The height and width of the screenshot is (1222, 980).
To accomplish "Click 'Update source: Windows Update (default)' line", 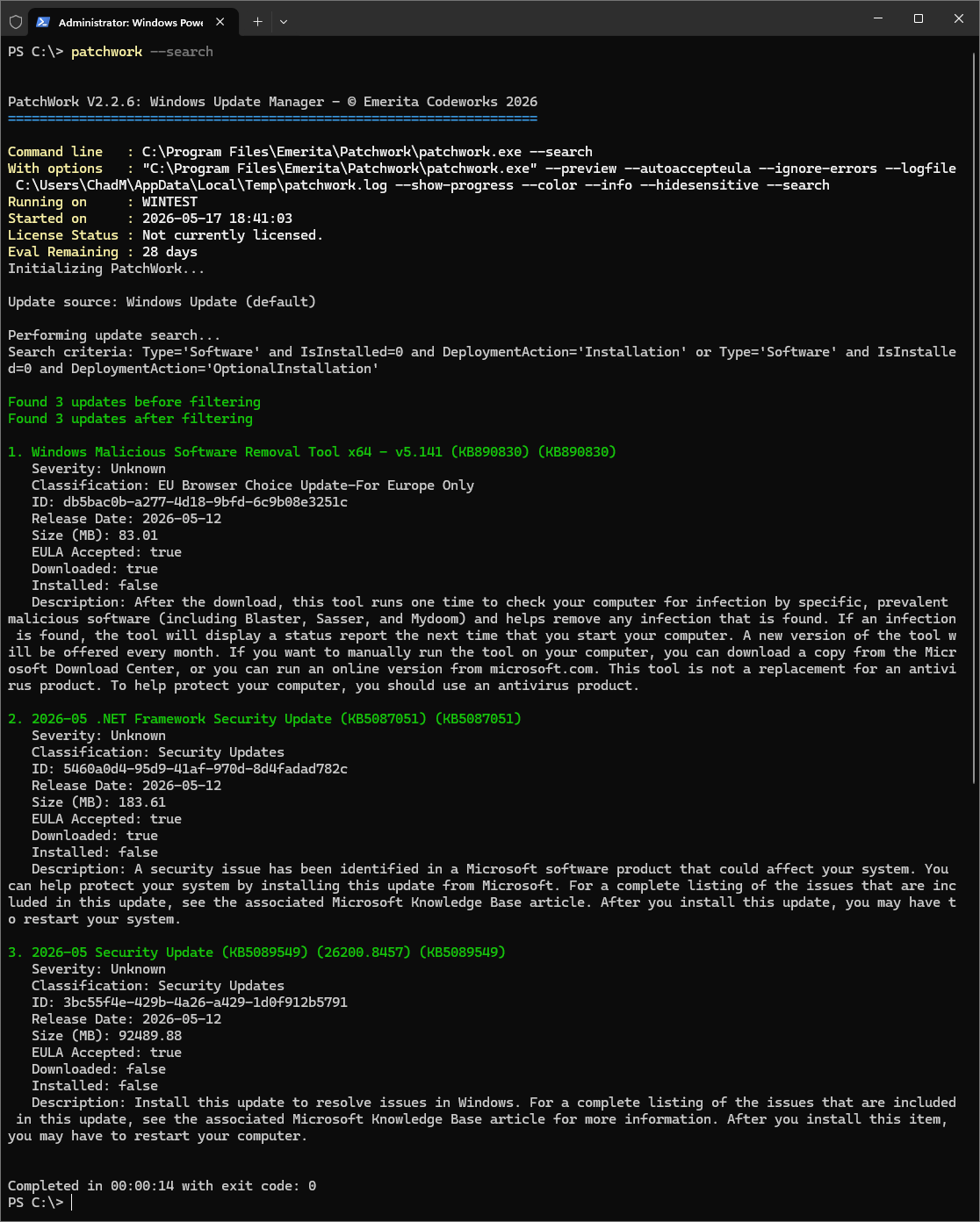I will [162, 302].
